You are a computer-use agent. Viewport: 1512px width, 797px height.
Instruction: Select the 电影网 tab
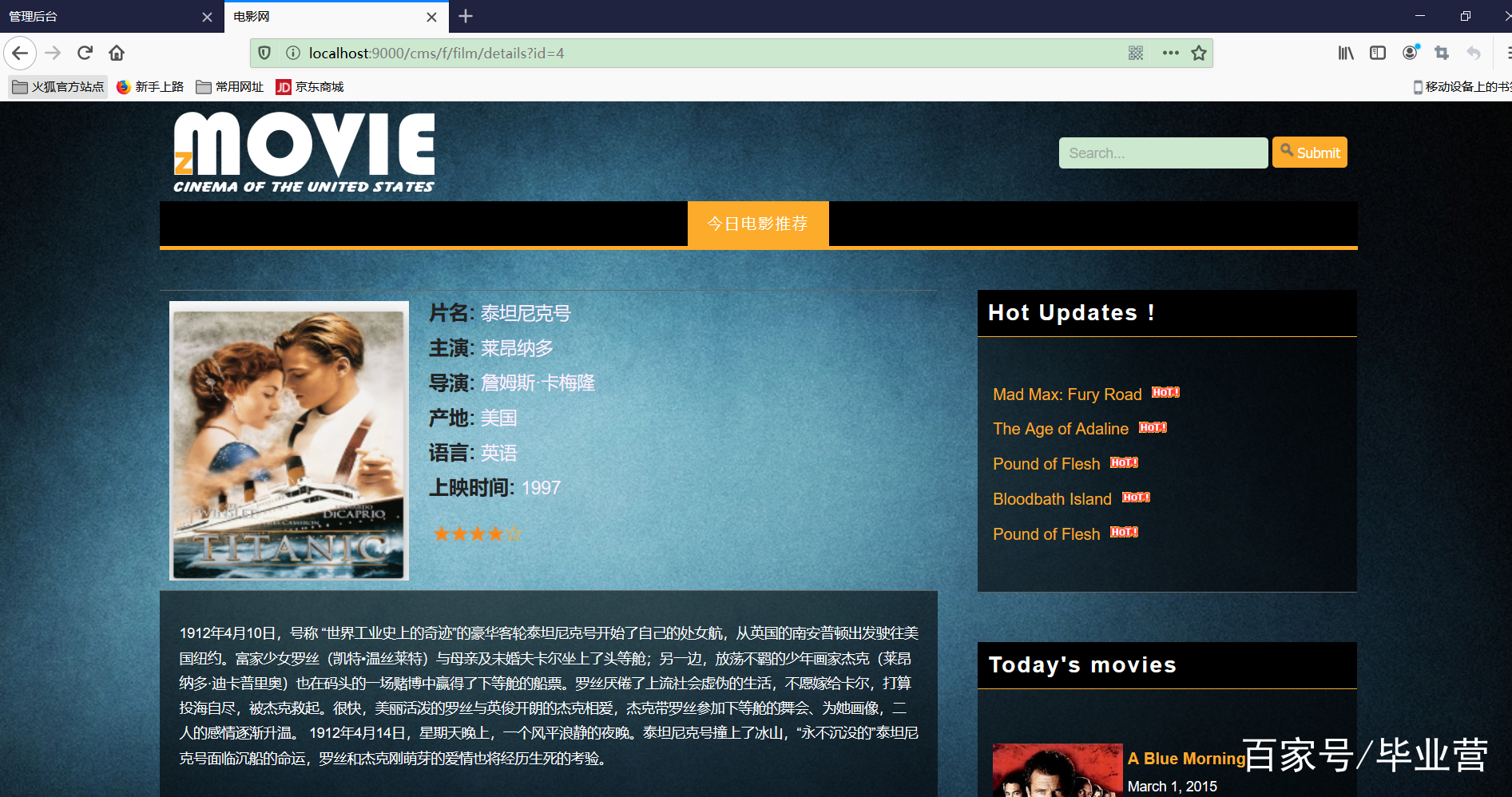(335, 17)
